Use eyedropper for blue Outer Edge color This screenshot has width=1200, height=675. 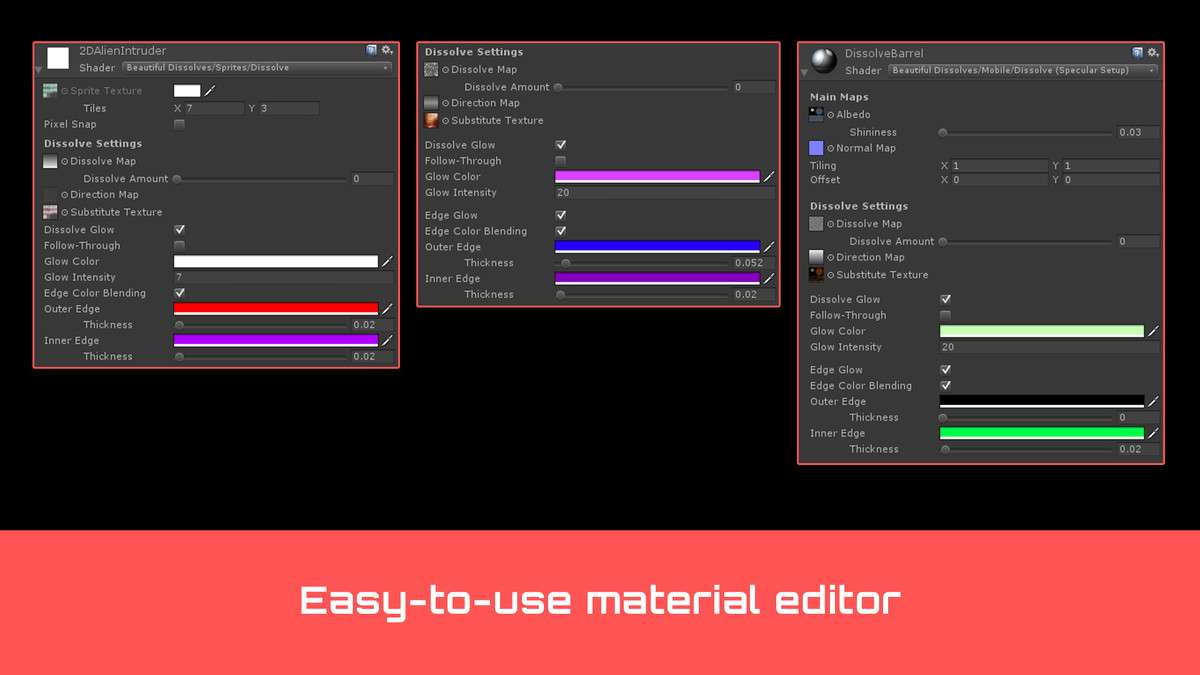point(769,247)
